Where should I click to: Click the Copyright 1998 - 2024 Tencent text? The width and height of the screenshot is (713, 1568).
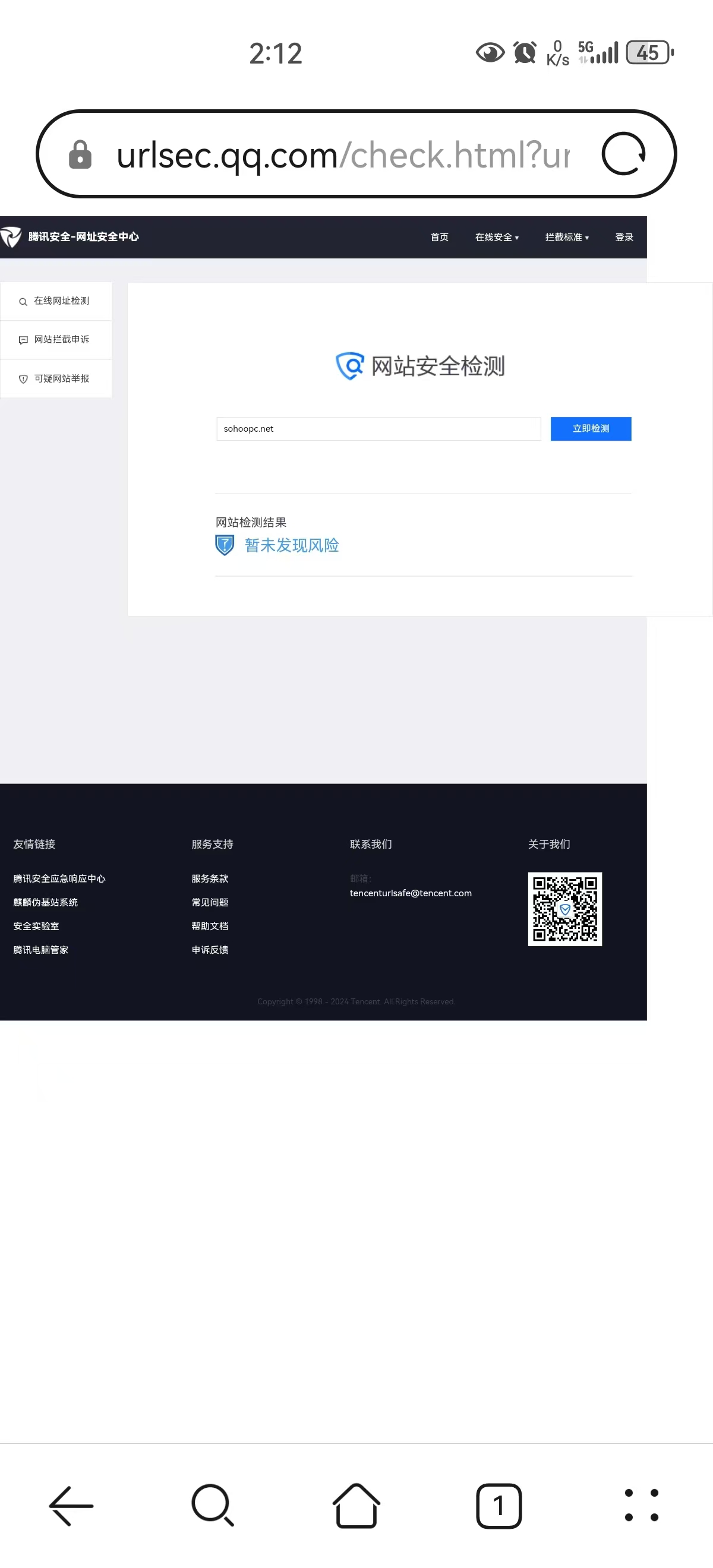click(356, 1001)
